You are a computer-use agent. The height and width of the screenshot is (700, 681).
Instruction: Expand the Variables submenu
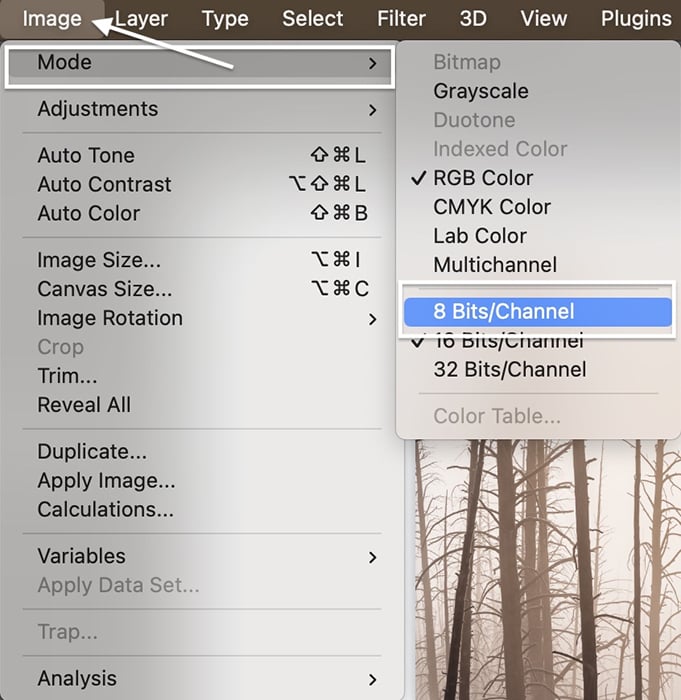click(202, 556)
